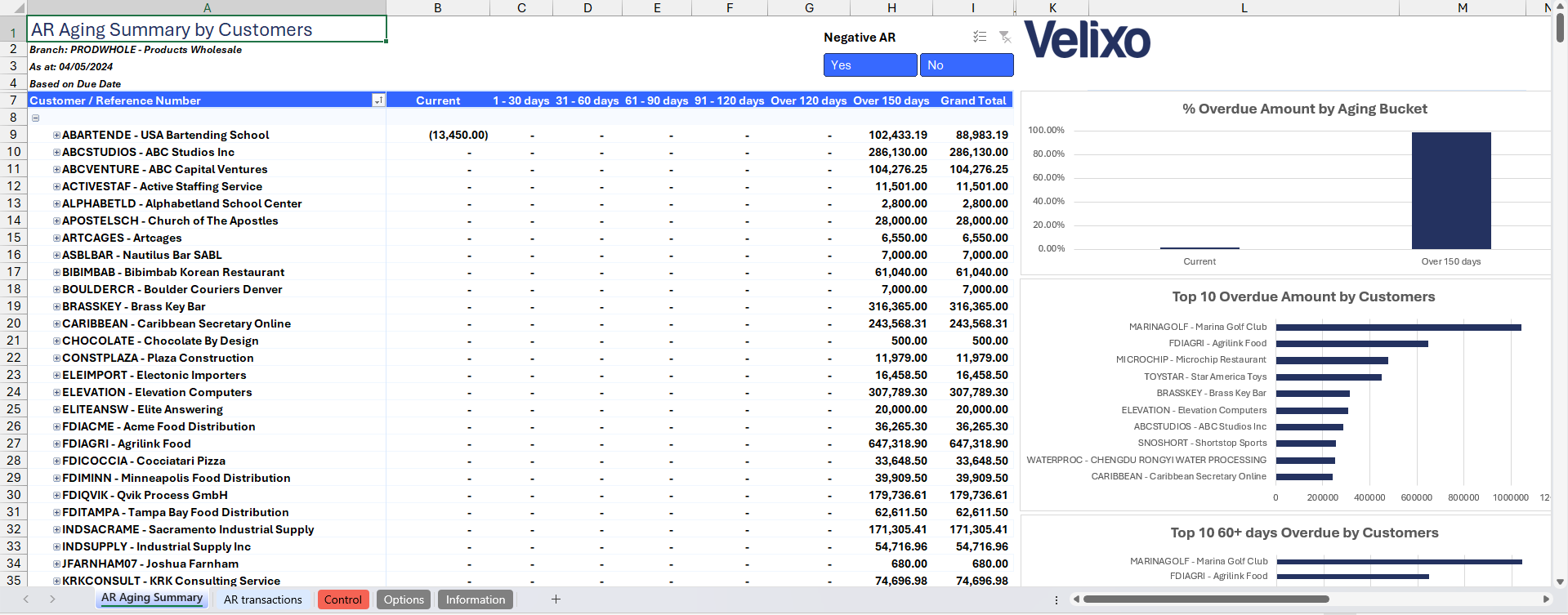Clear the Negative AR slicer filter
This screenshot has width=1568, height=615.
(1005, 37)
